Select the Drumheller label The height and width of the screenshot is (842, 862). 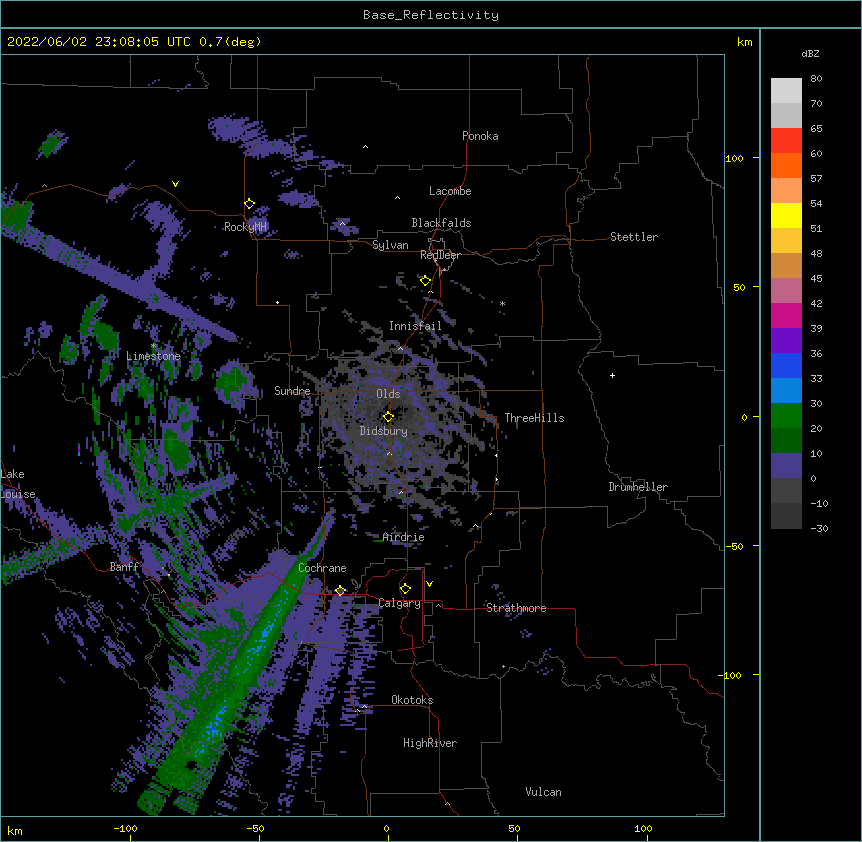638,487
